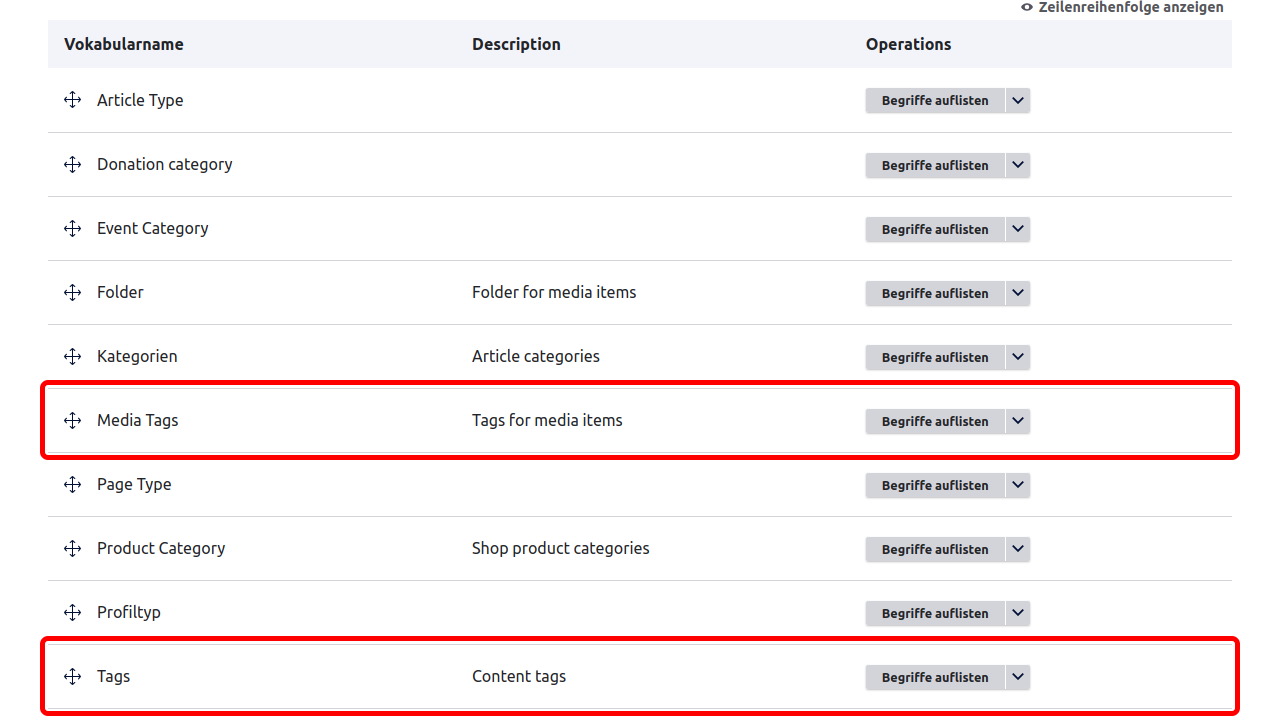1280x728 pixels.
Task: Select the Article Type vocabulary name
Action: (x=140, y=100)
